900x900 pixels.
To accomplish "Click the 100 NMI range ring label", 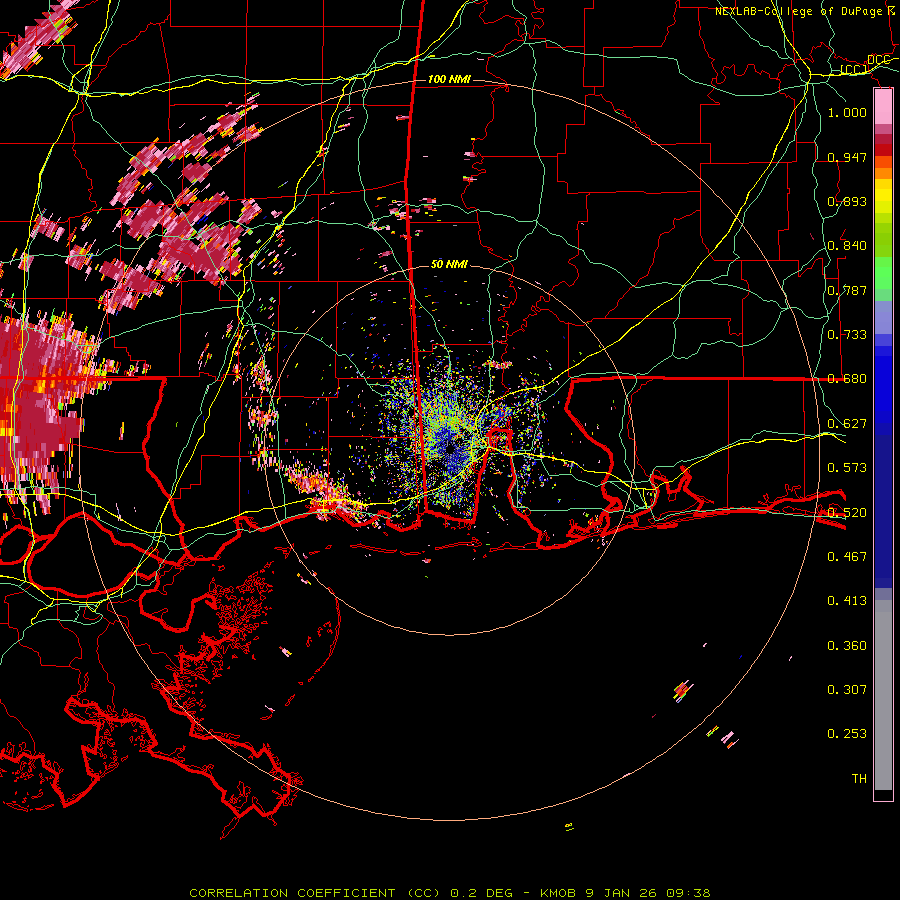I will coord(449,79).
